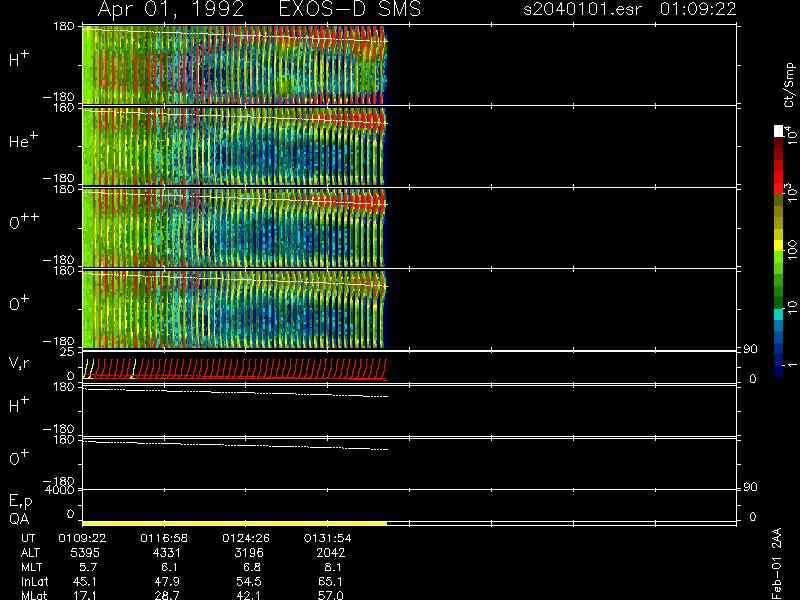The image size is (800, 600).
Task: Click the altitude value '5395'
Action: (x=85, y=553)
